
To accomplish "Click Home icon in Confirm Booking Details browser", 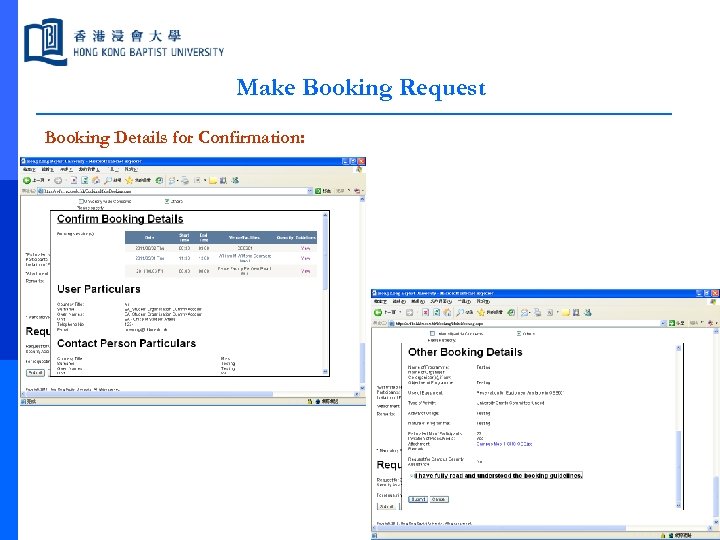I will (96, 180).
